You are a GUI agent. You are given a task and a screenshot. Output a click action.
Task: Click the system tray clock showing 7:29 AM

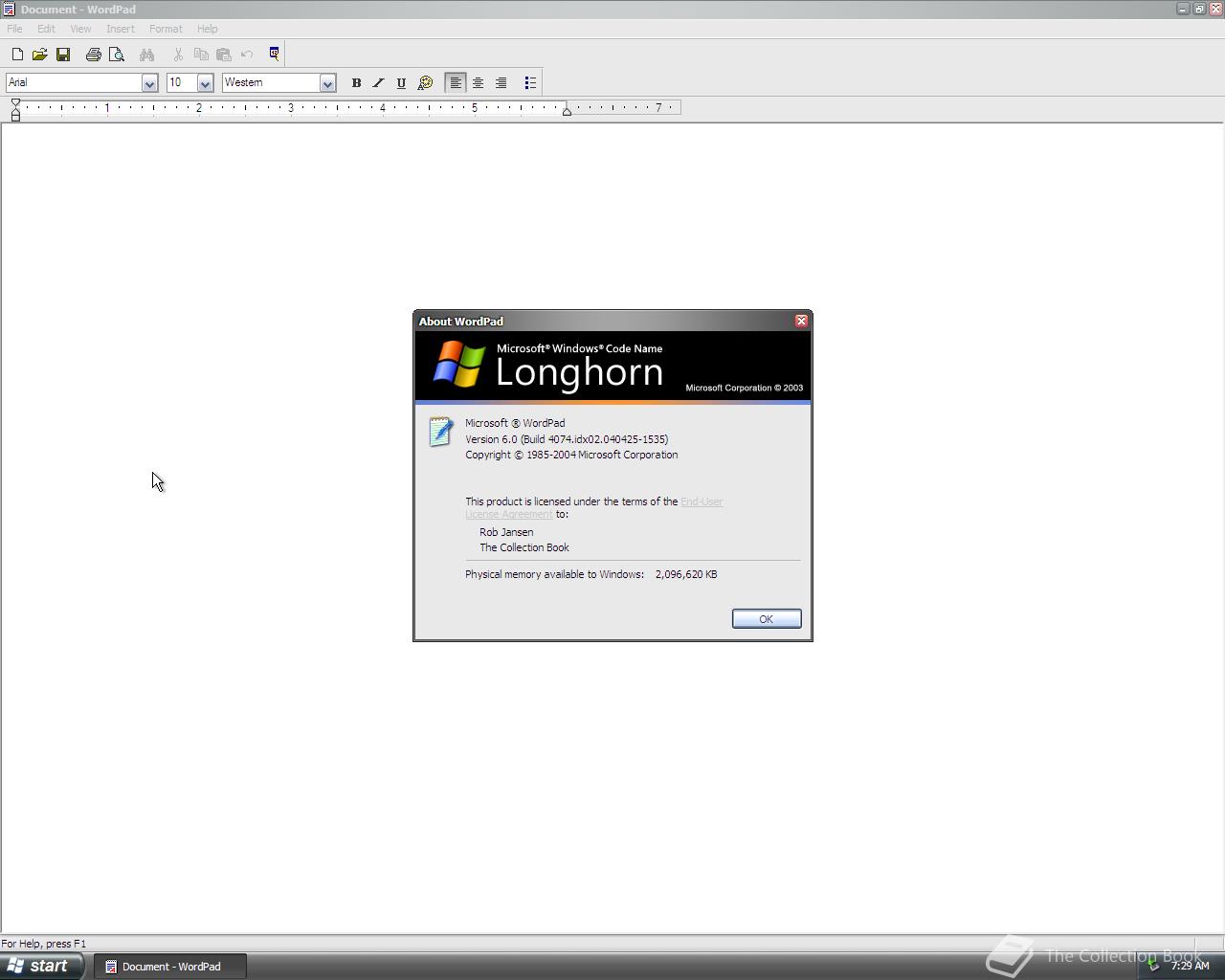[x=1191, y=966]
